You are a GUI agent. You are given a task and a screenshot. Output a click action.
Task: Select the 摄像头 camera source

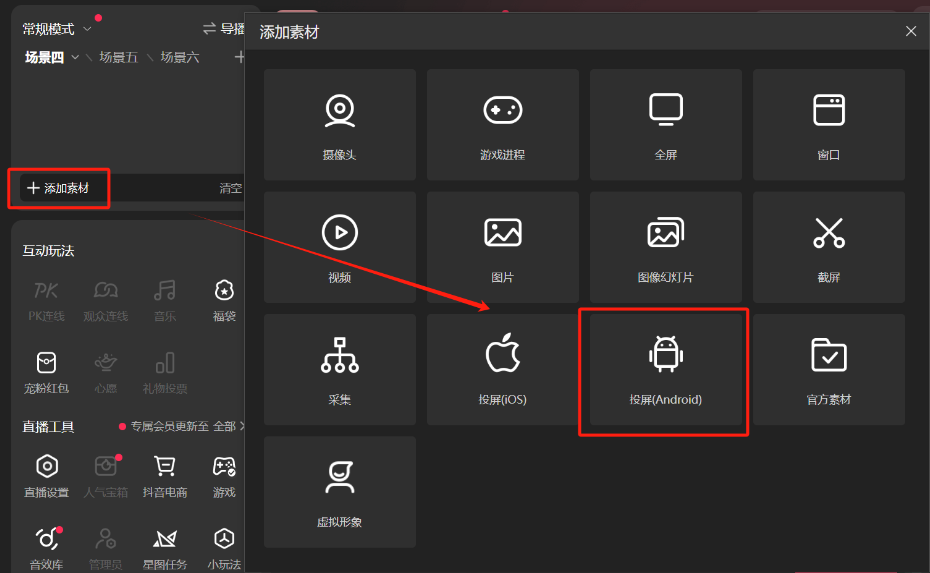339,124
